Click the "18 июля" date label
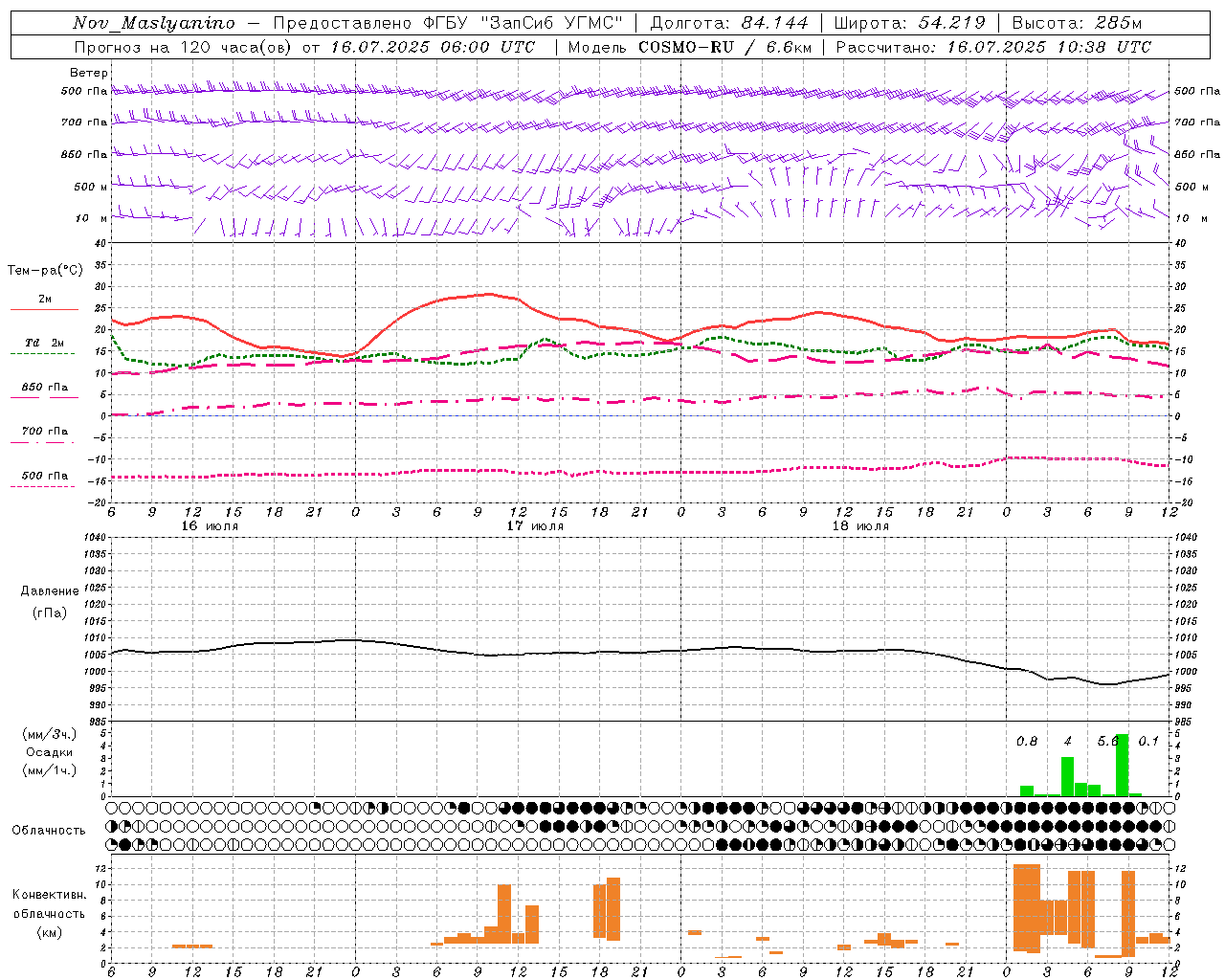 pos(860,525)
